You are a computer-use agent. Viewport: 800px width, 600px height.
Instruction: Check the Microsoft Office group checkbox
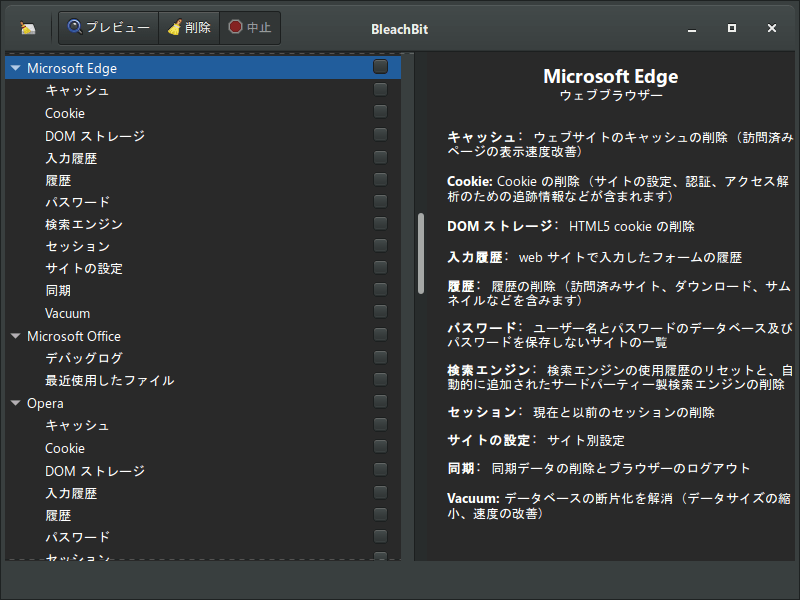click(x=380, y=335)
